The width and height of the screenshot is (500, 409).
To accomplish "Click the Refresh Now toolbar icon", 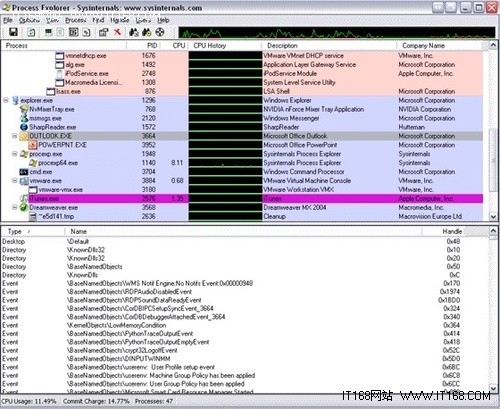I will point(31,32).
